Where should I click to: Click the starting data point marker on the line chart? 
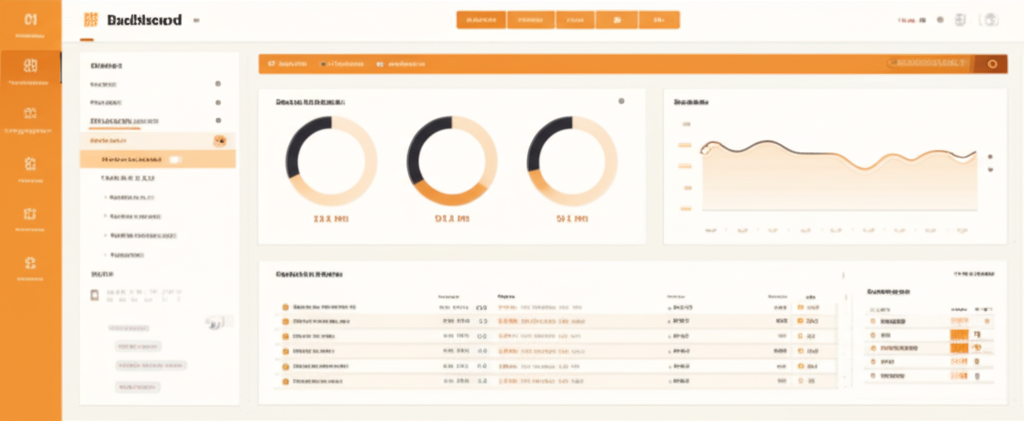pos(705,149)
